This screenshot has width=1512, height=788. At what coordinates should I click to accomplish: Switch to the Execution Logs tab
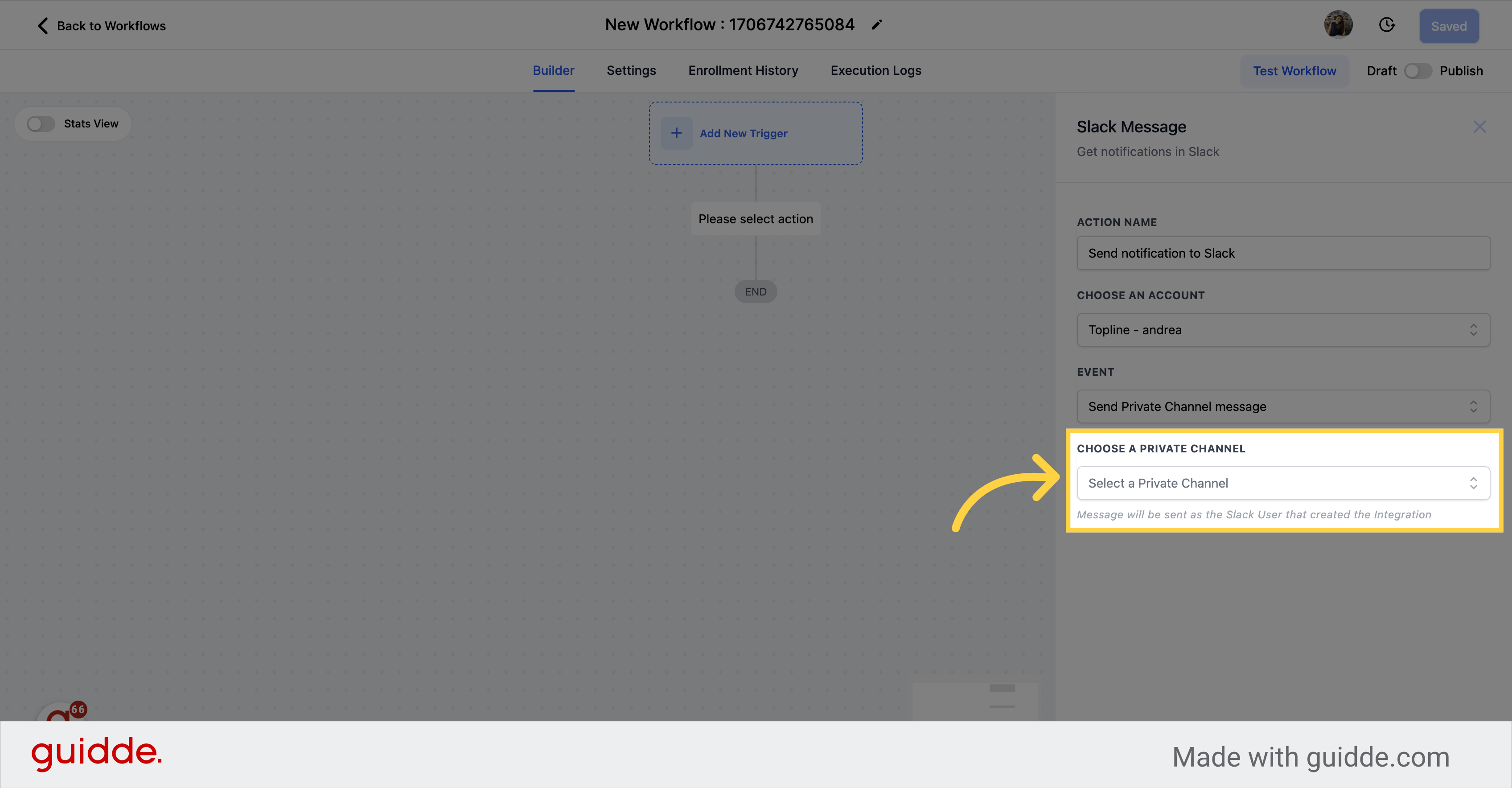[x=875, y=70]
